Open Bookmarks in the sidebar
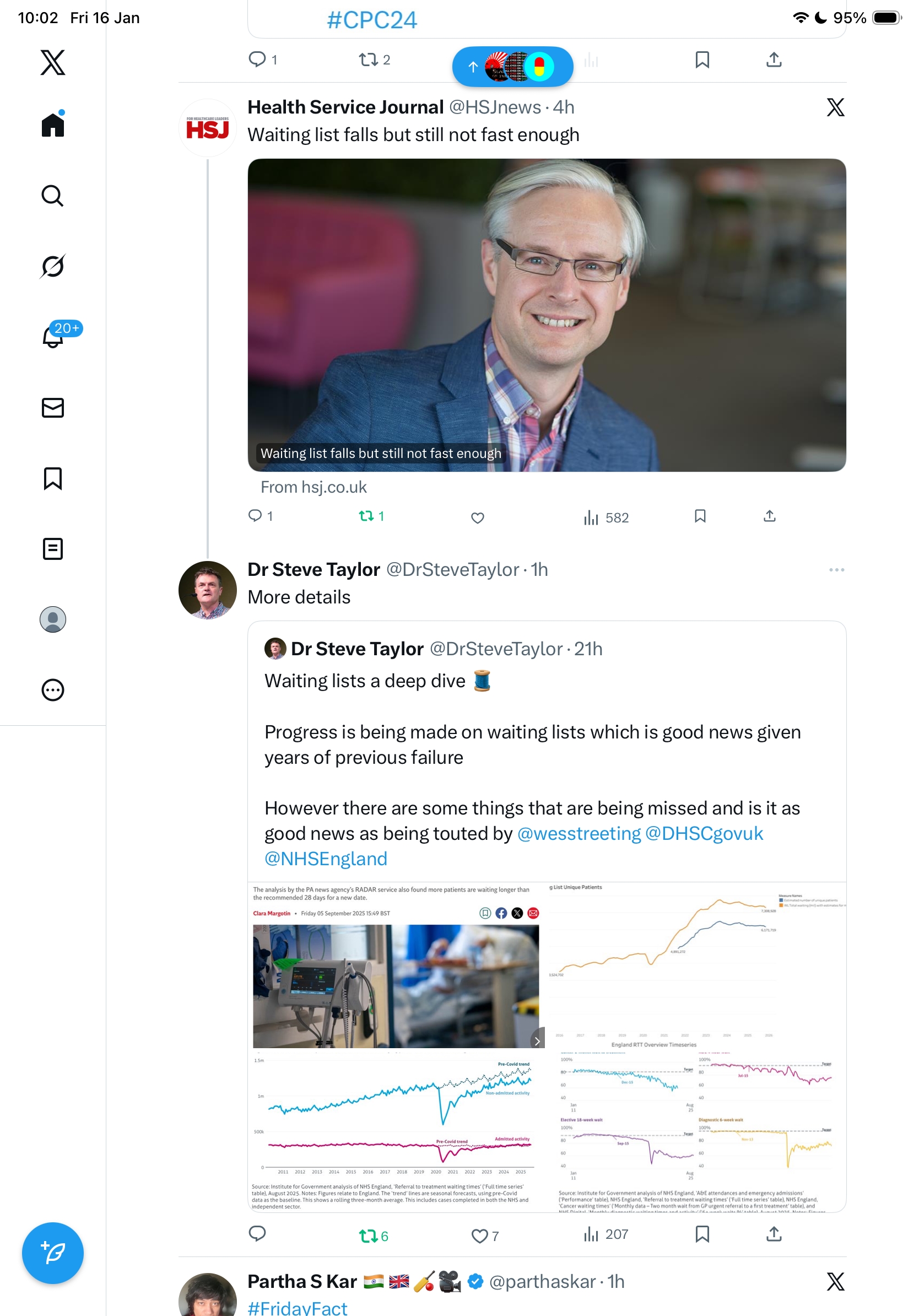 [x=53, y=478]
